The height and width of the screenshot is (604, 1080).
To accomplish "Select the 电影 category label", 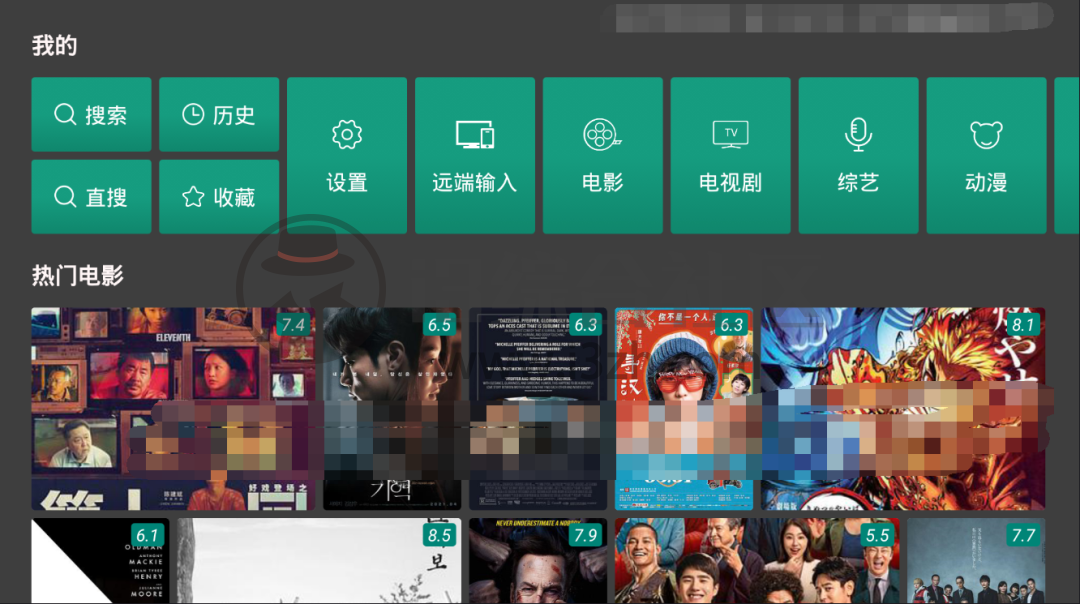I will pyautogui.click(x=602, y=183).
